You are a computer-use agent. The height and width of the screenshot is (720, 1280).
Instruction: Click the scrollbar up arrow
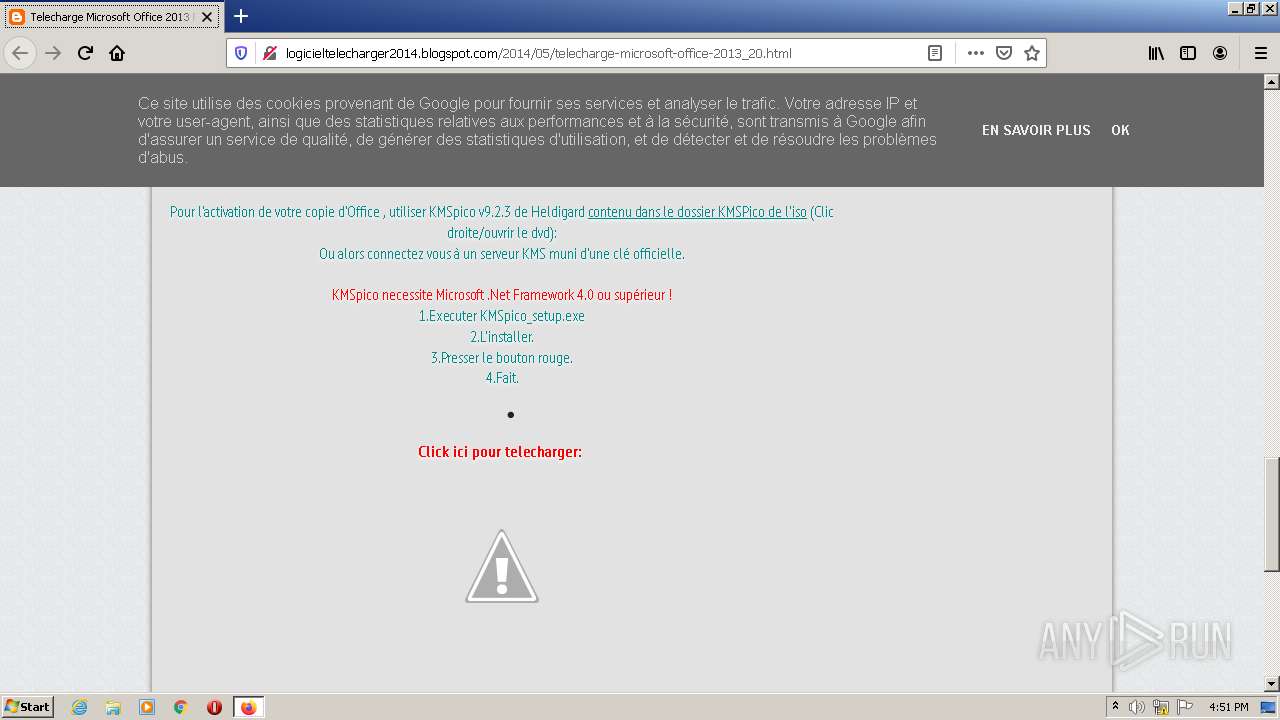[1271, 81]
